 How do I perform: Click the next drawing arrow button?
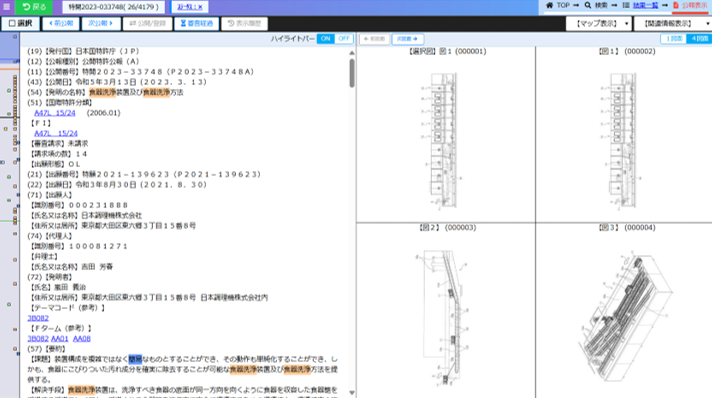click(x=407, y=39)
